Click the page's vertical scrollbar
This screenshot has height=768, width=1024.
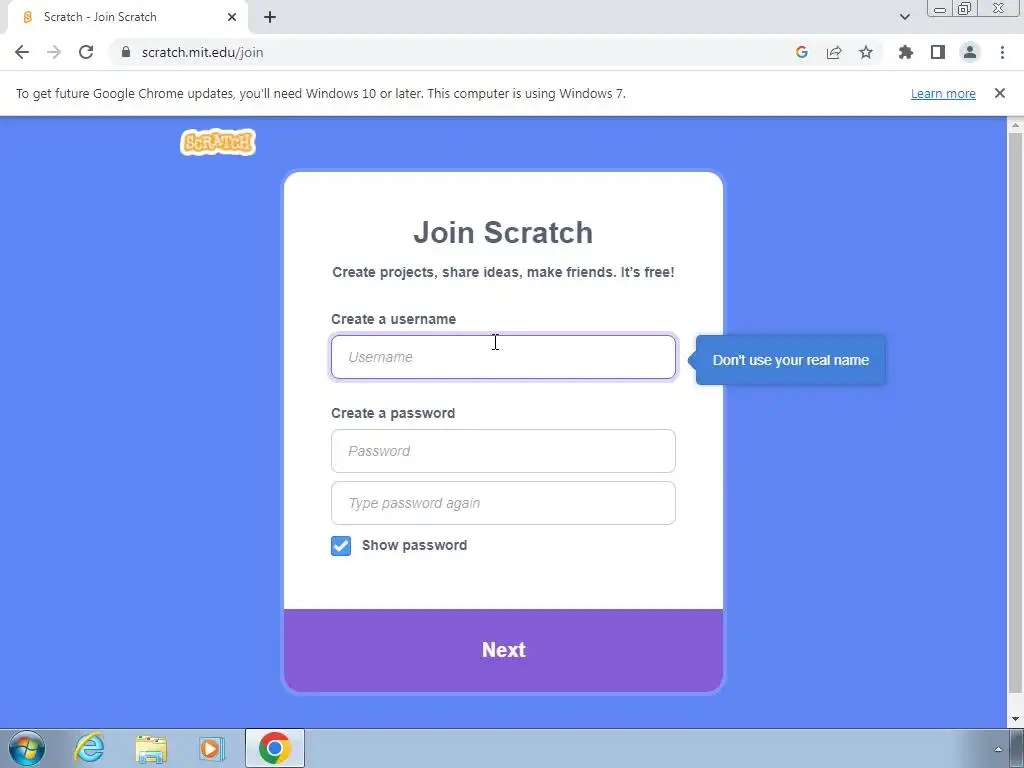(1016, 411)
